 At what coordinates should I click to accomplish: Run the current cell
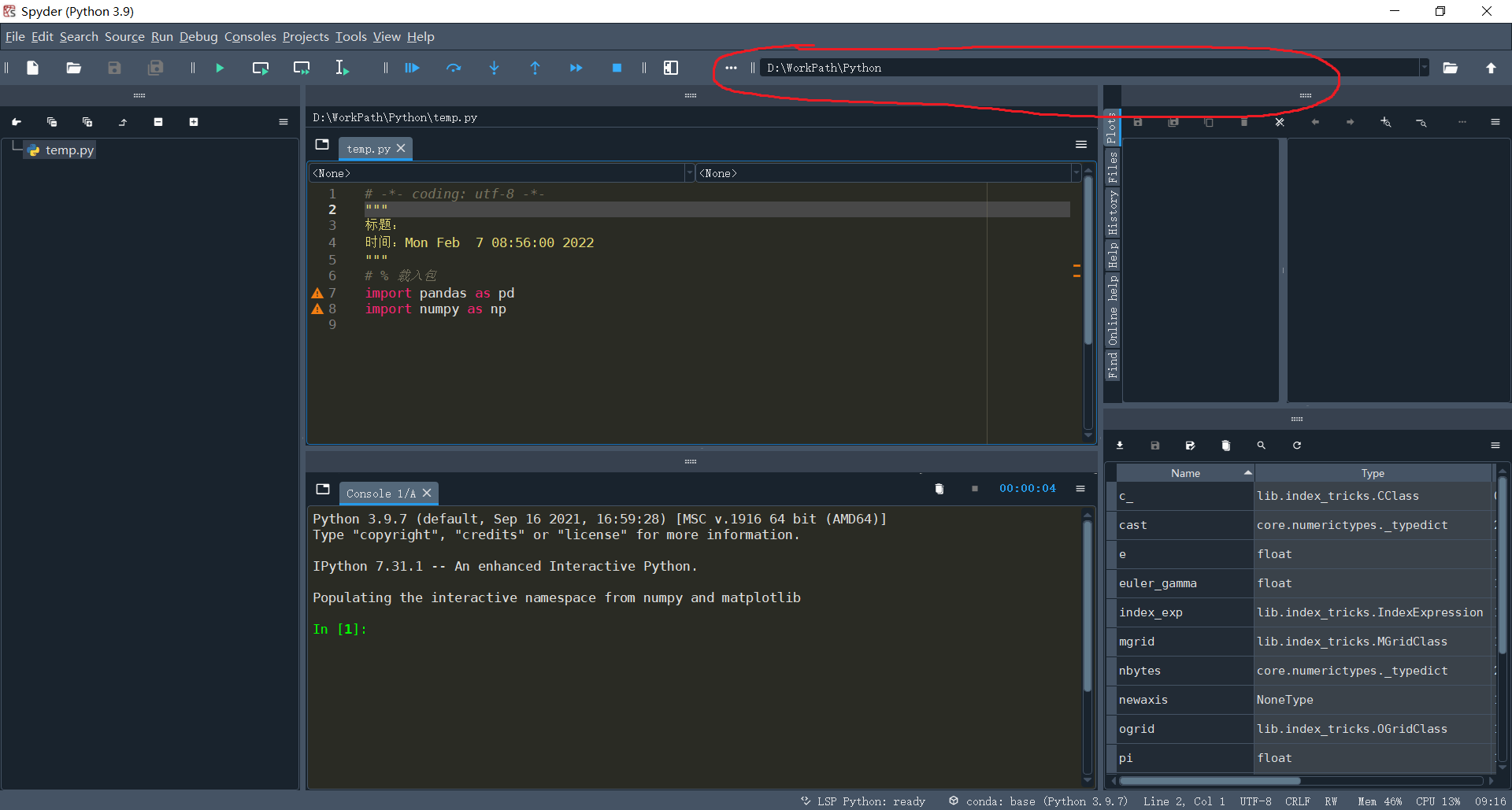tap(260, 68)
